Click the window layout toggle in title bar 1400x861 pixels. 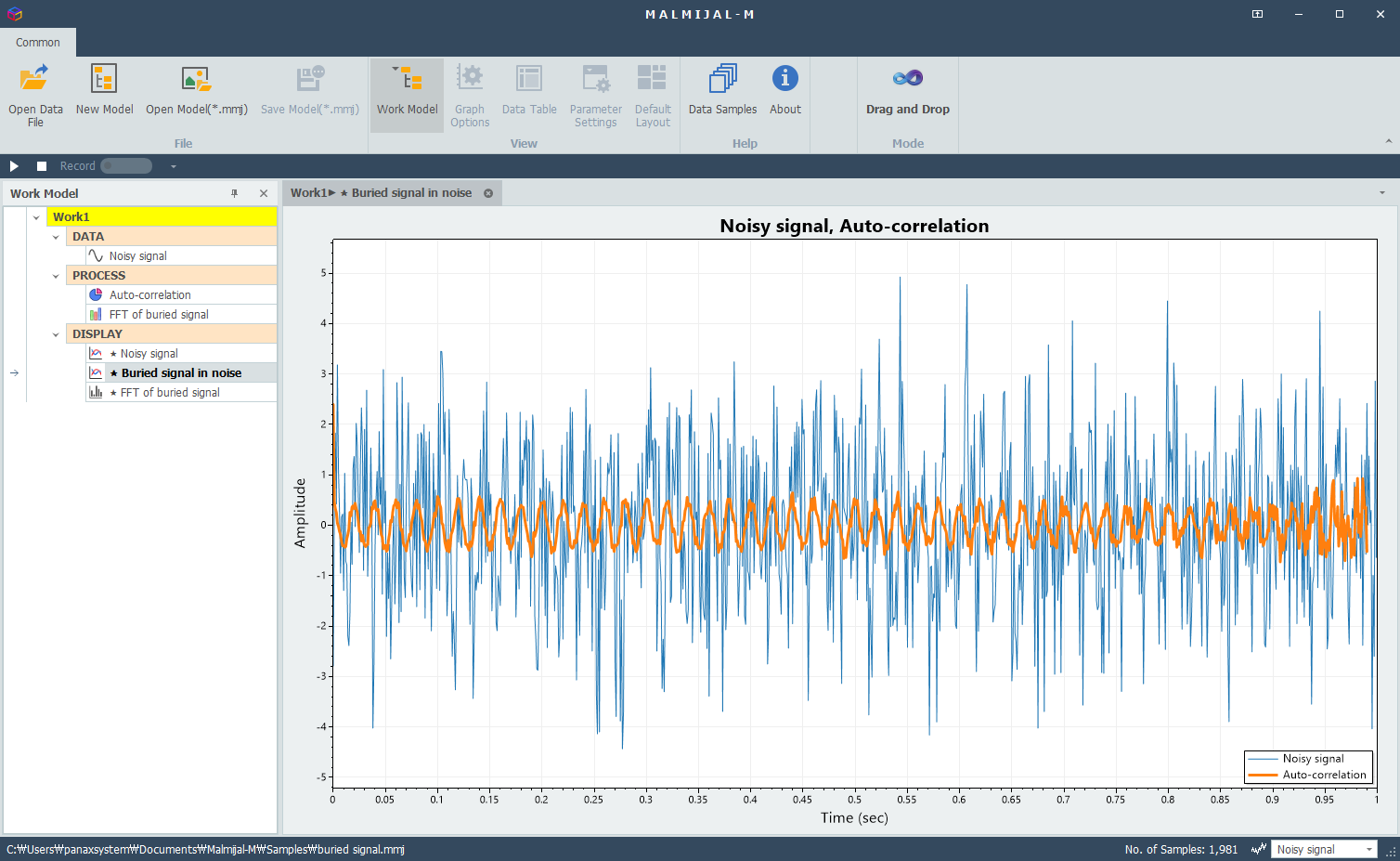pyautogui.click(x=1257, y=14)
